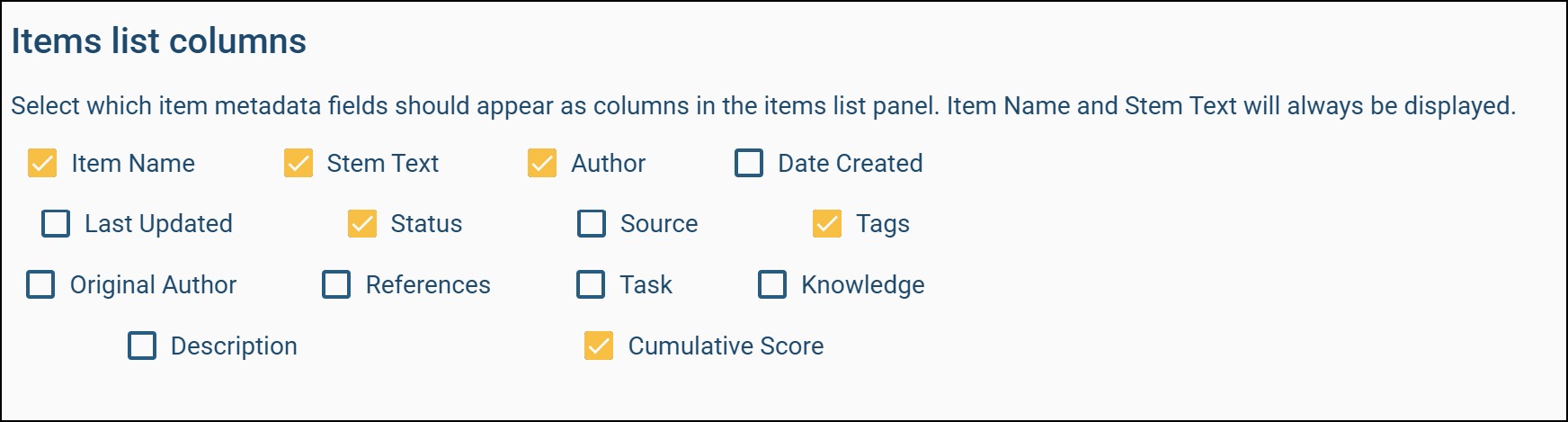Tick the Knowledge checkbox

772,284
